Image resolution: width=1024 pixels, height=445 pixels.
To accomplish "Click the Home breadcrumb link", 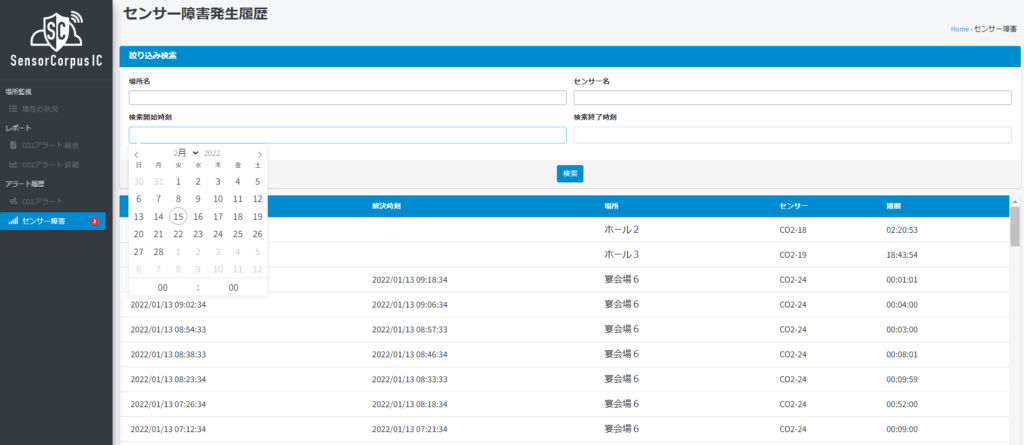I will coord(959,29).
